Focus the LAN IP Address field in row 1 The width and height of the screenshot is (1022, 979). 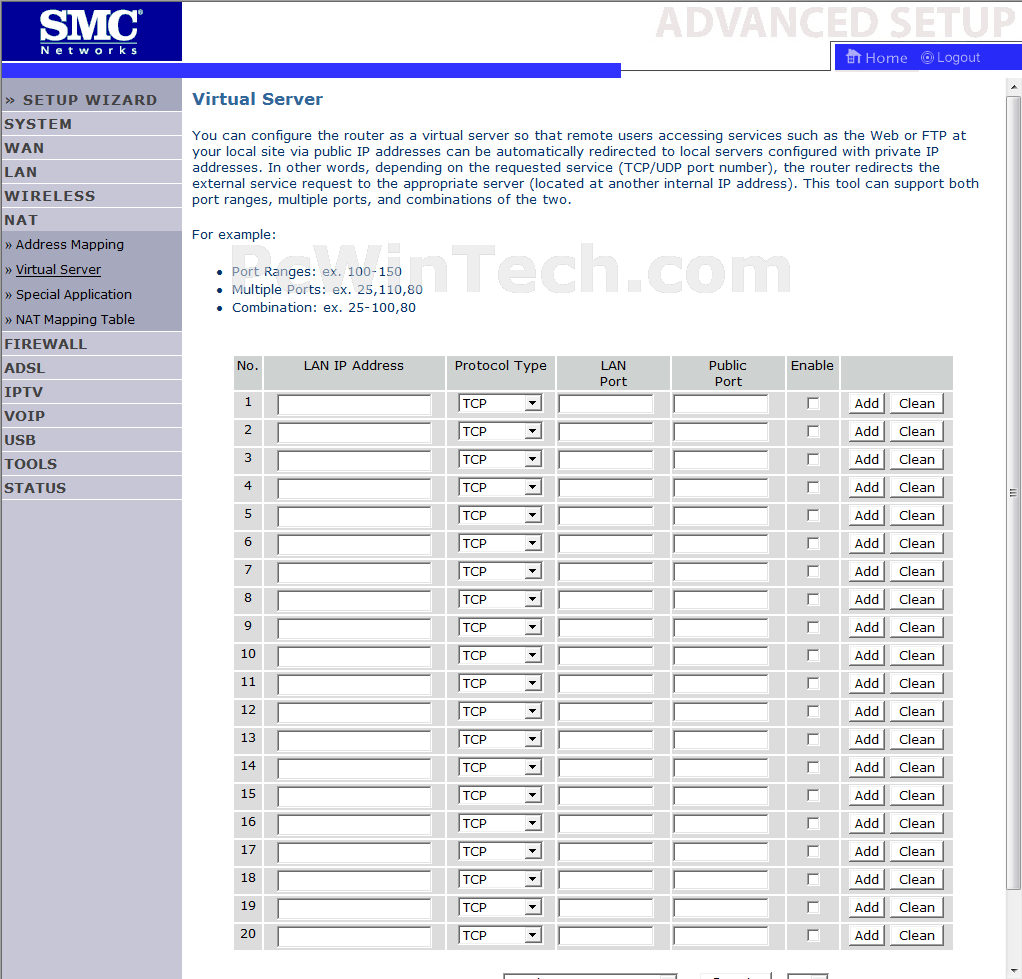point(354,404)
